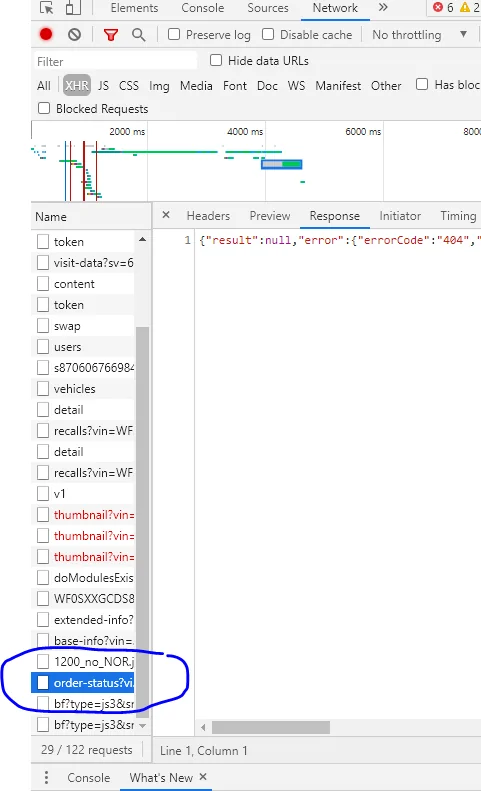
Task: Open the Timing tab
Action: (458, 216)
